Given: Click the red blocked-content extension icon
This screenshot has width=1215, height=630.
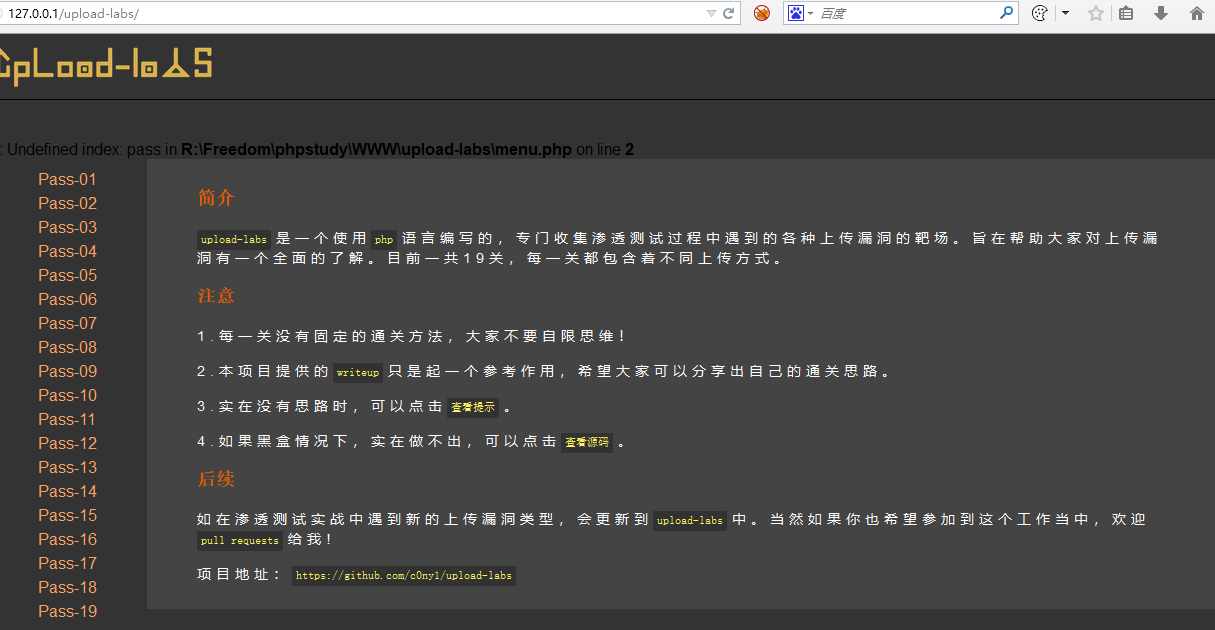Looking at the screenshot, I should (761, 13).
